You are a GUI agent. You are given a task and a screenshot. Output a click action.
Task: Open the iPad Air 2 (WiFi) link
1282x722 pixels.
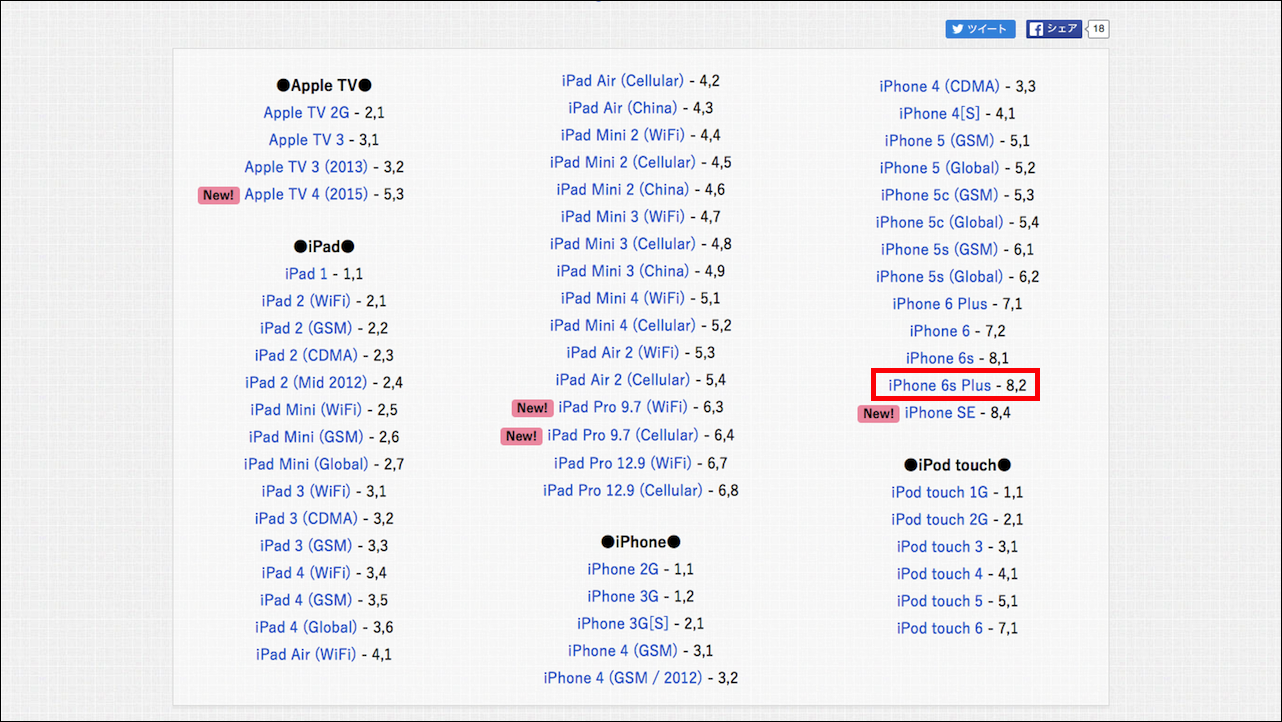click(x=623, y=352)
